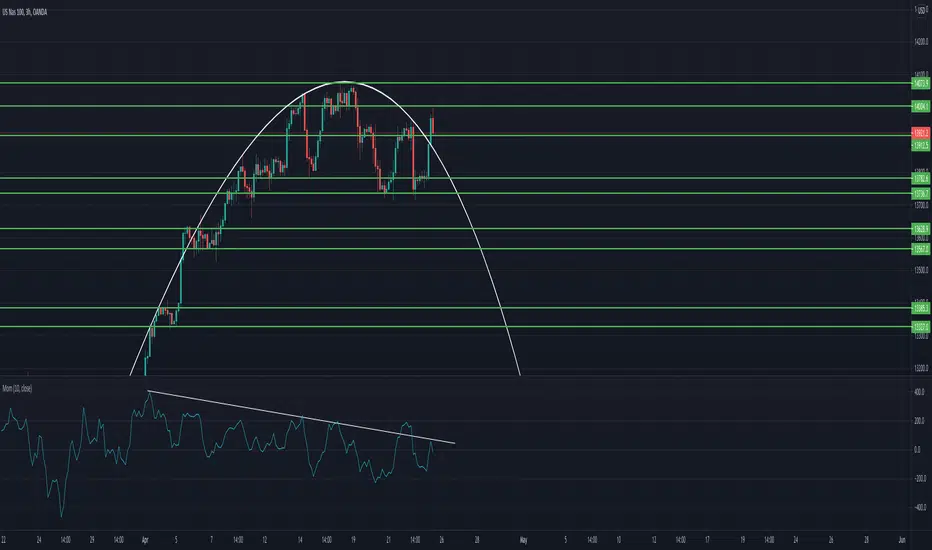
Task: Click the green price label 13910.5
Action: coord(921,145)
